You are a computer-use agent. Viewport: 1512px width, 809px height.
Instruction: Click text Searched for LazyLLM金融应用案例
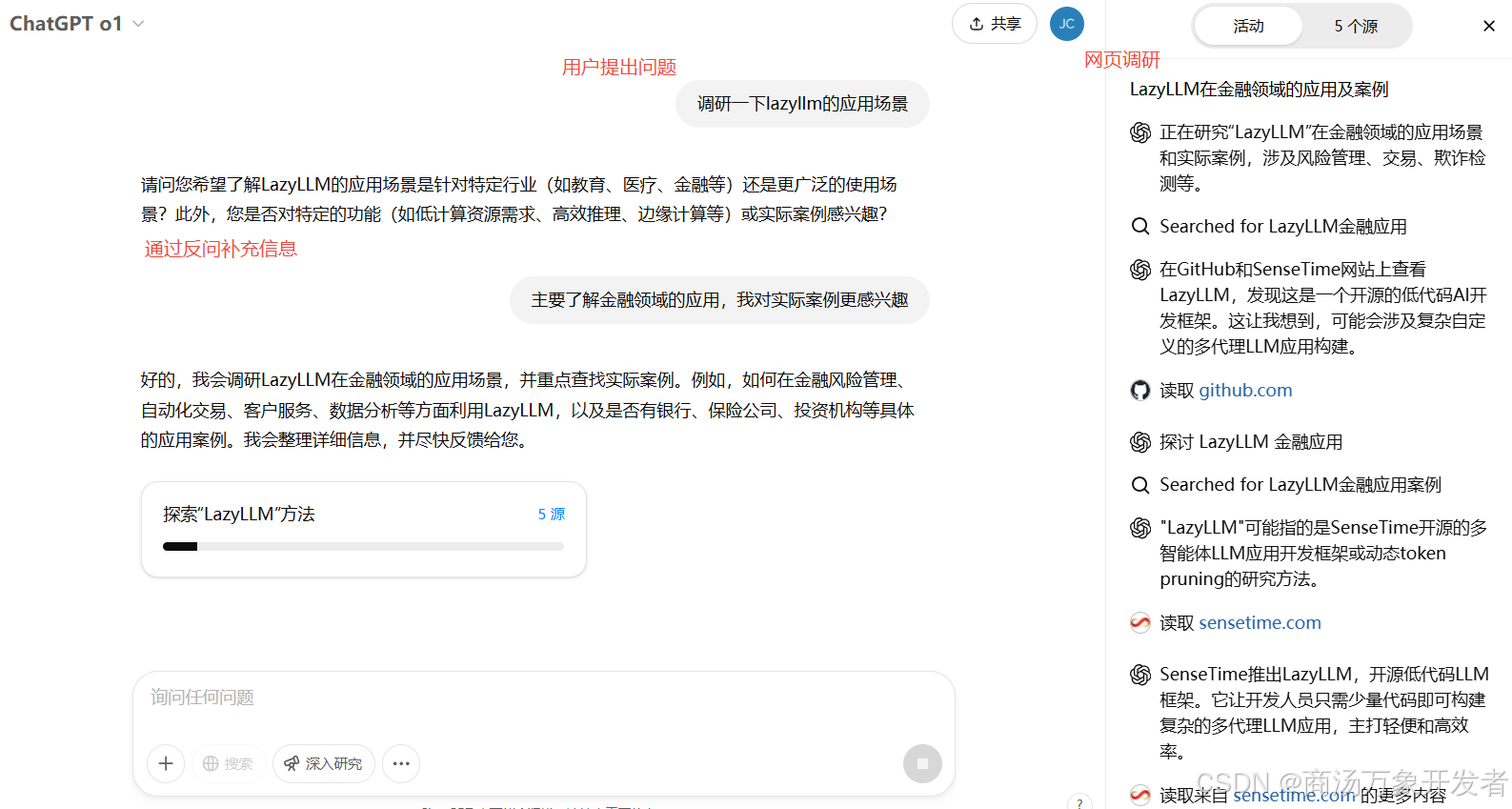click(x=1300, y=484)
